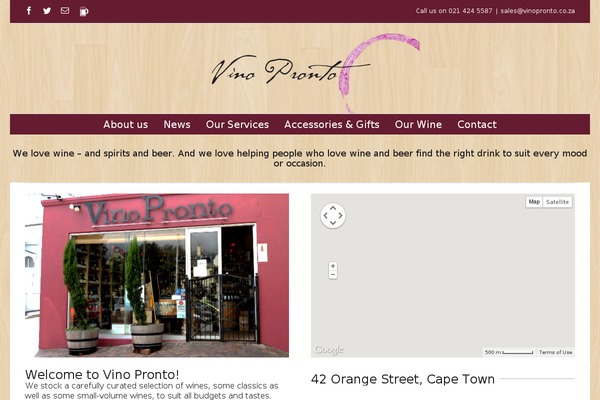Screen dimensions: 600x400
Task: Expand the Our Services menu
Action: coord(237,124)
